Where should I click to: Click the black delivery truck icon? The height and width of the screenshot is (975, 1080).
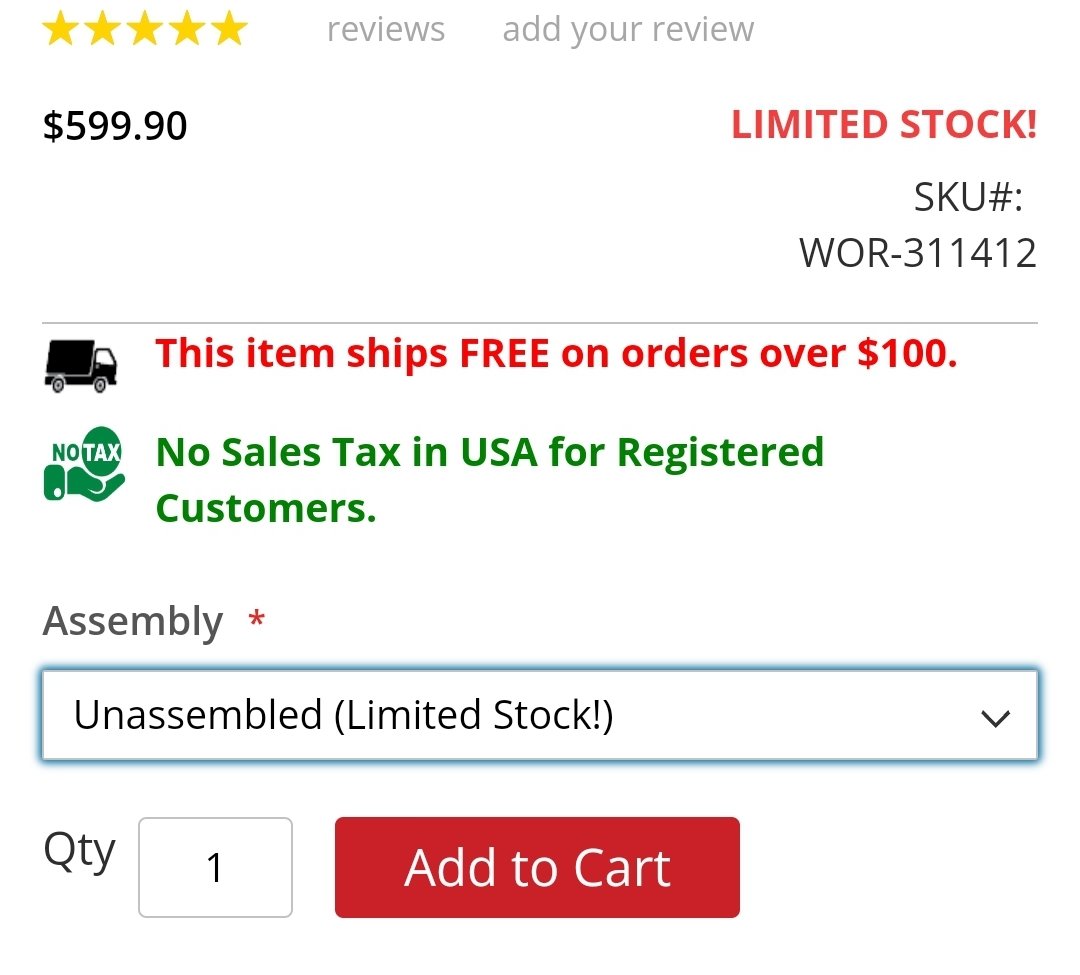pyautogui.click(x=81, y=366)
